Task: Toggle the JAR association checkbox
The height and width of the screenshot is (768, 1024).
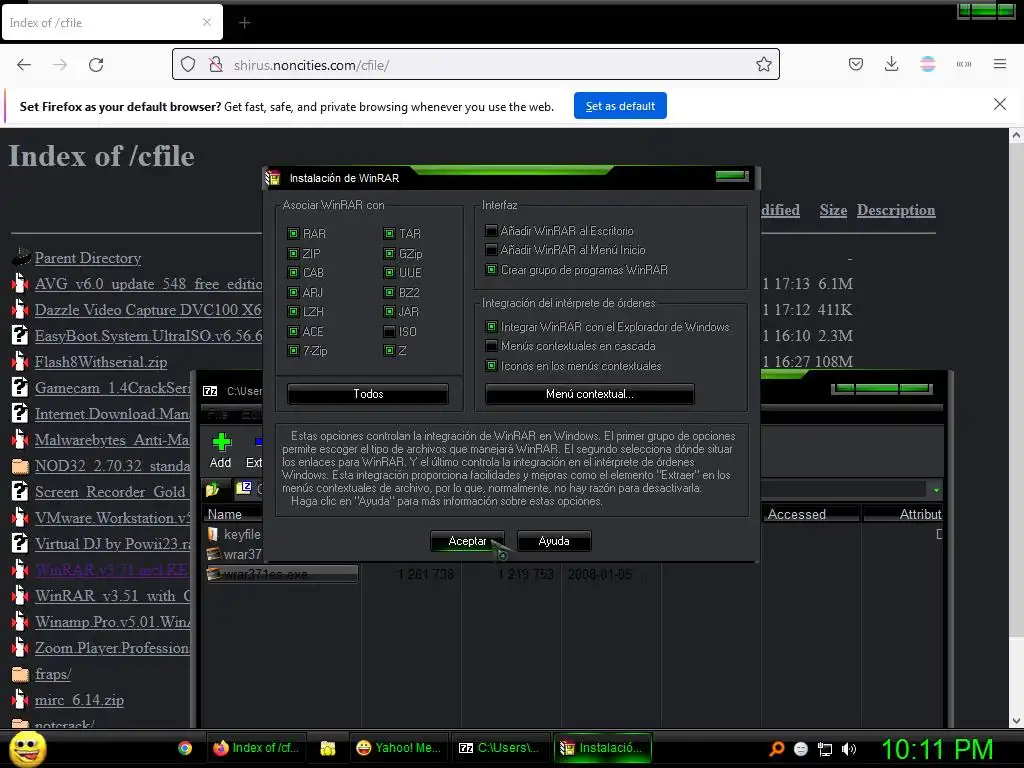Action: 389,312
